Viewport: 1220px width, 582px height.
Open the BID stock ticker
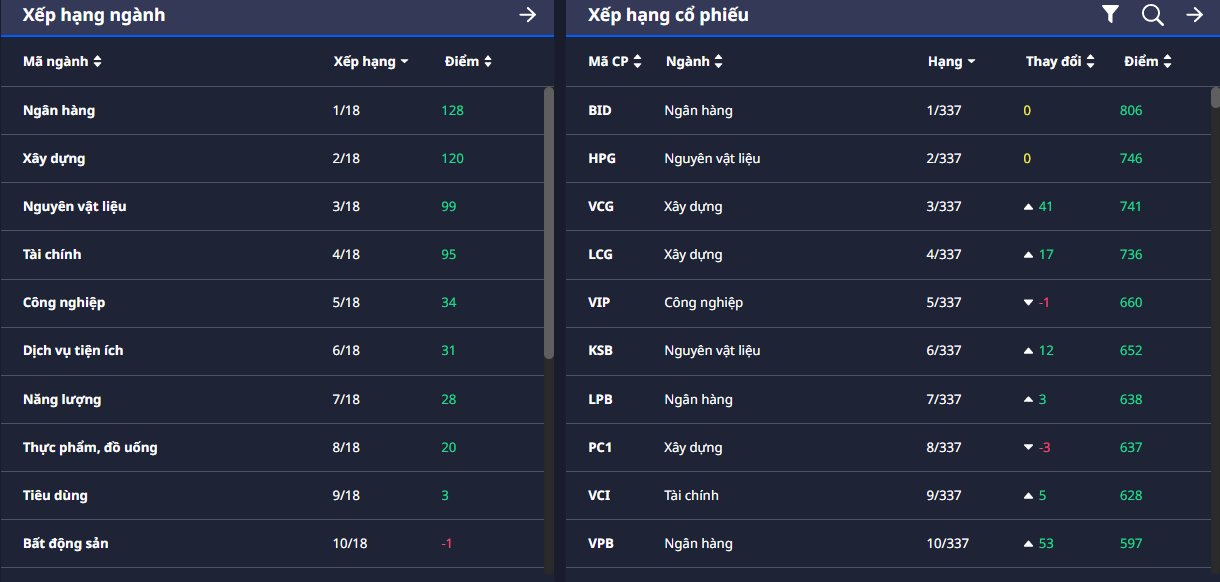[600, 110]
